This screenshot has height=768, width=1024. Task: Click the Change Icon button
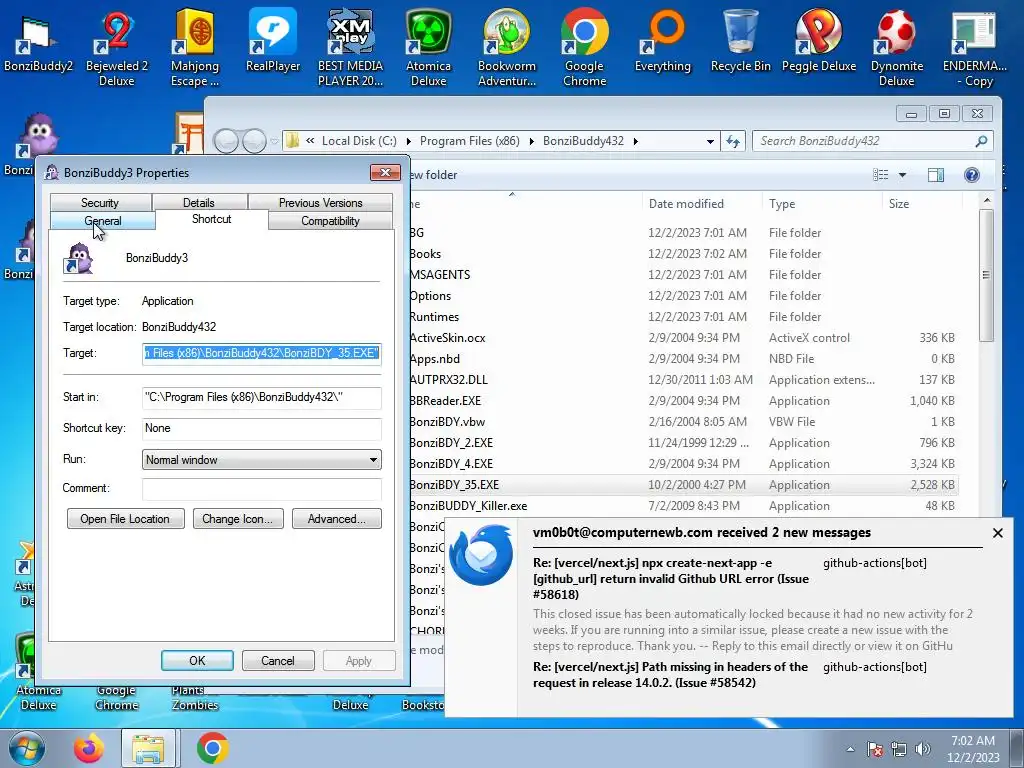tap(238, 519)
